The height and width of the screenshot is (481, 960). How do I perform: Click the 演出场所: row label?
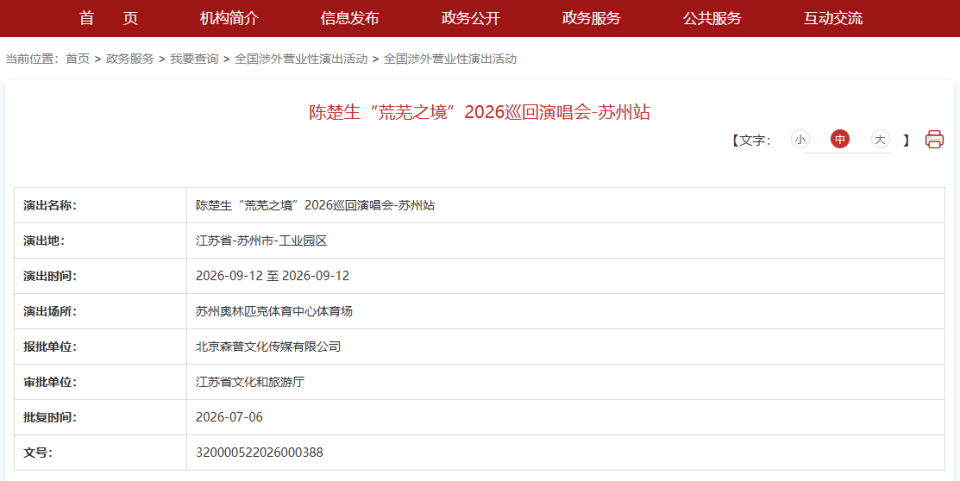click(x=50, y=311)
